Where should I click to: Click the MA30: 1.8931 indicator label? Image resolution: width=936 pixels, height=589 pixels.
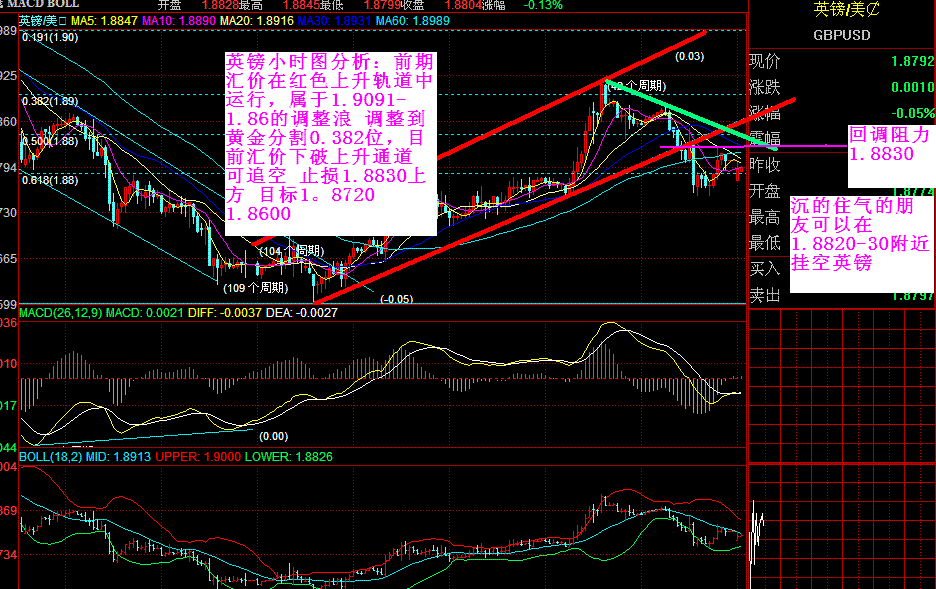coord(335,21)
